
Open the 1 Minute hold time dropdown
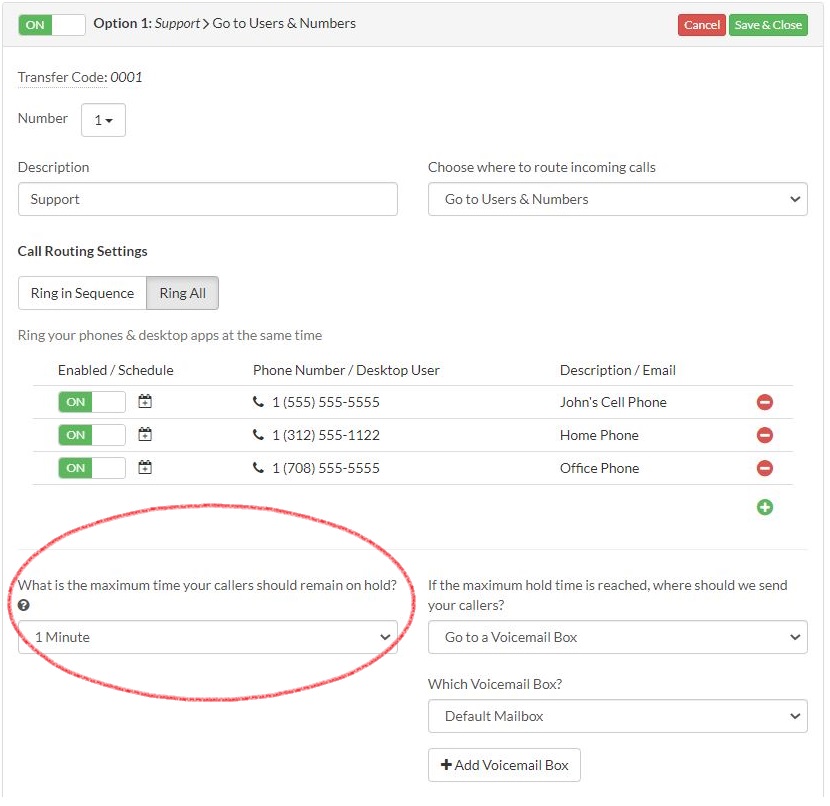click(x=207, y=637)
